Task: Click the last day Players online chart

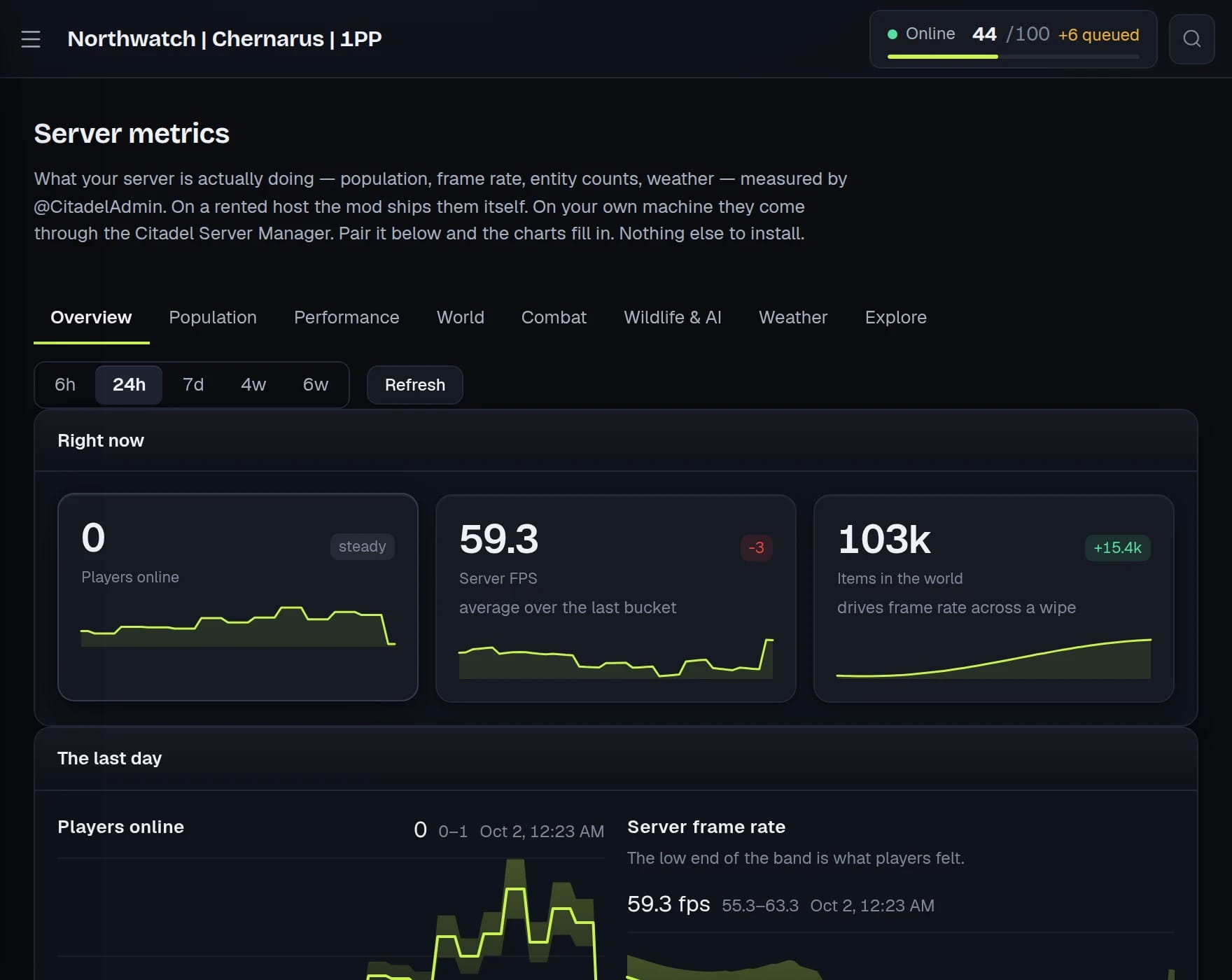Action: (x=330, y=919)
